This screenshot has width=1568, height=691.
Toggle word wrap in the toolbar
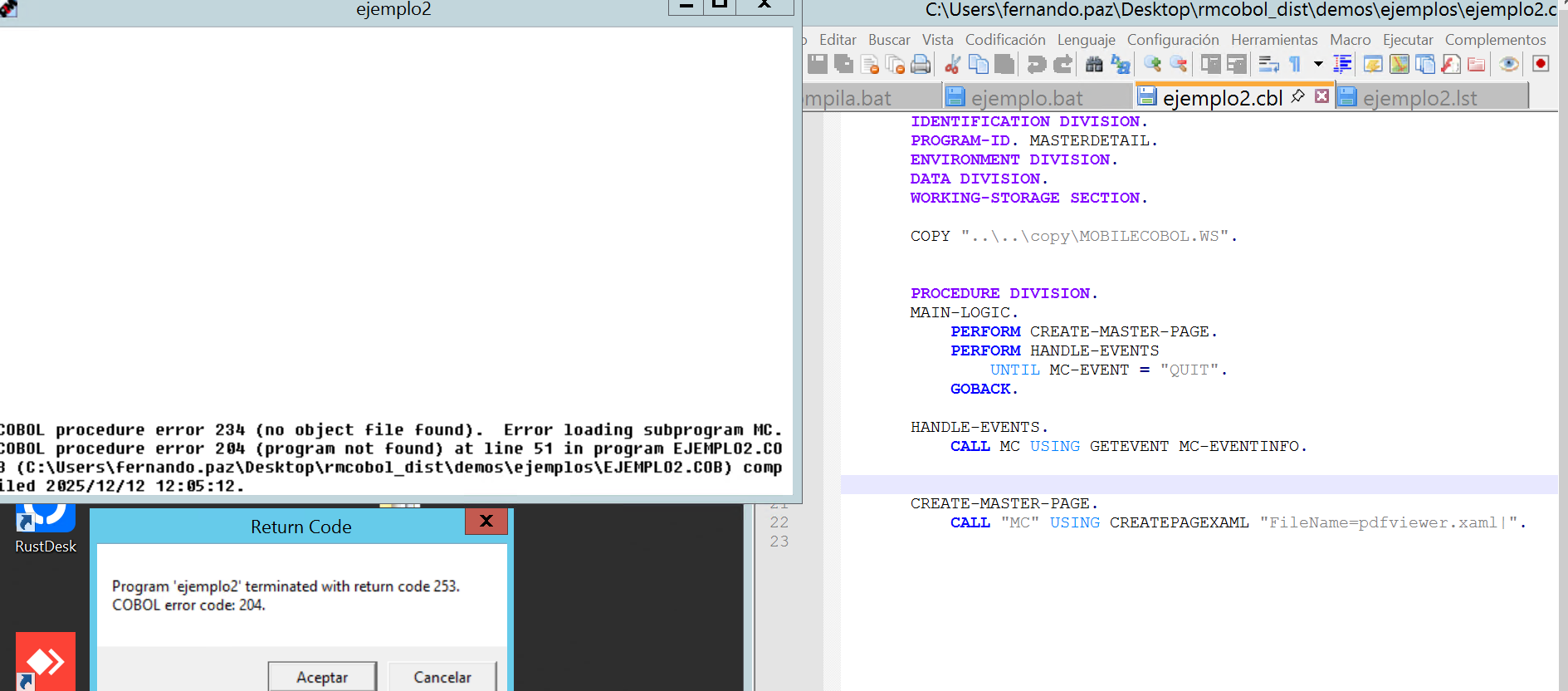(x=1268, y=64)
